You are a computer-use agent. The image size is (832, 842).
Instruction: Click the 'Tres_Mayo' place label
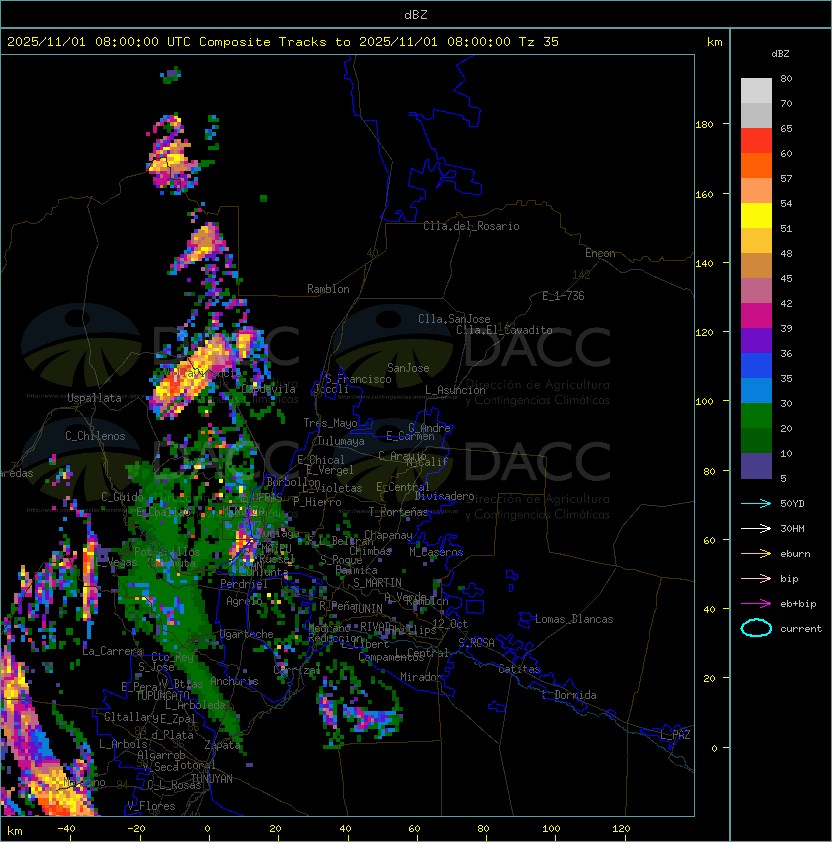click(x=330, y=423)
